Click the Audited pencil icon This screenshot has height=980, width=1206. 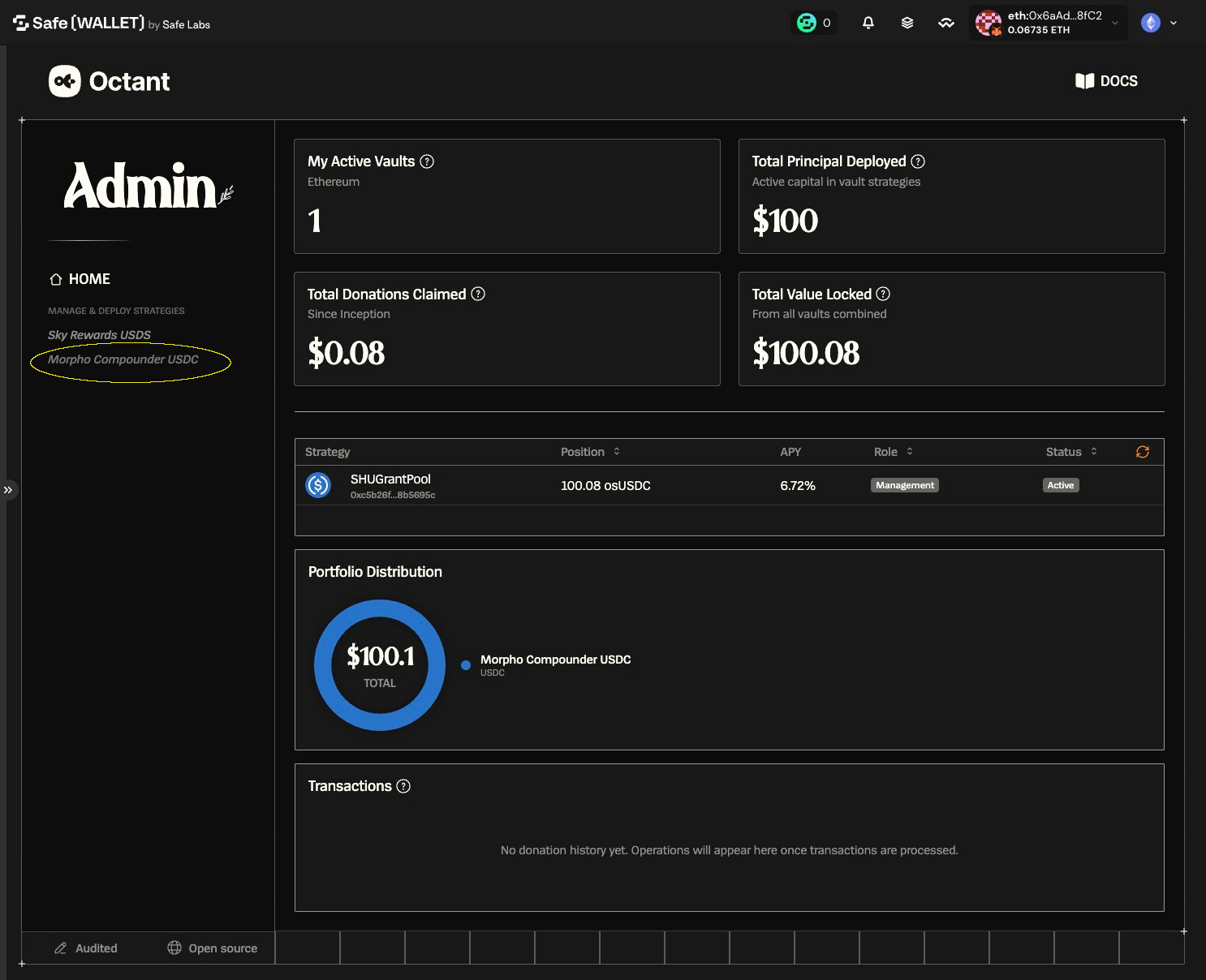coord(60,948)
